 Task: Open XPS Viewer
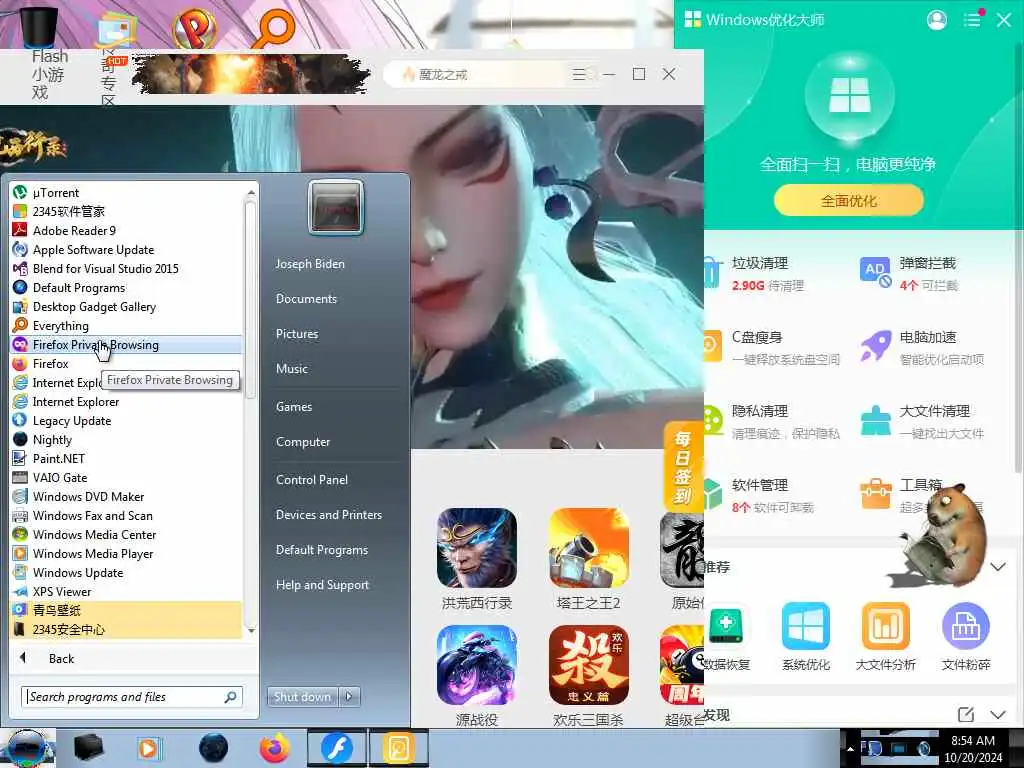pos(126,592)
